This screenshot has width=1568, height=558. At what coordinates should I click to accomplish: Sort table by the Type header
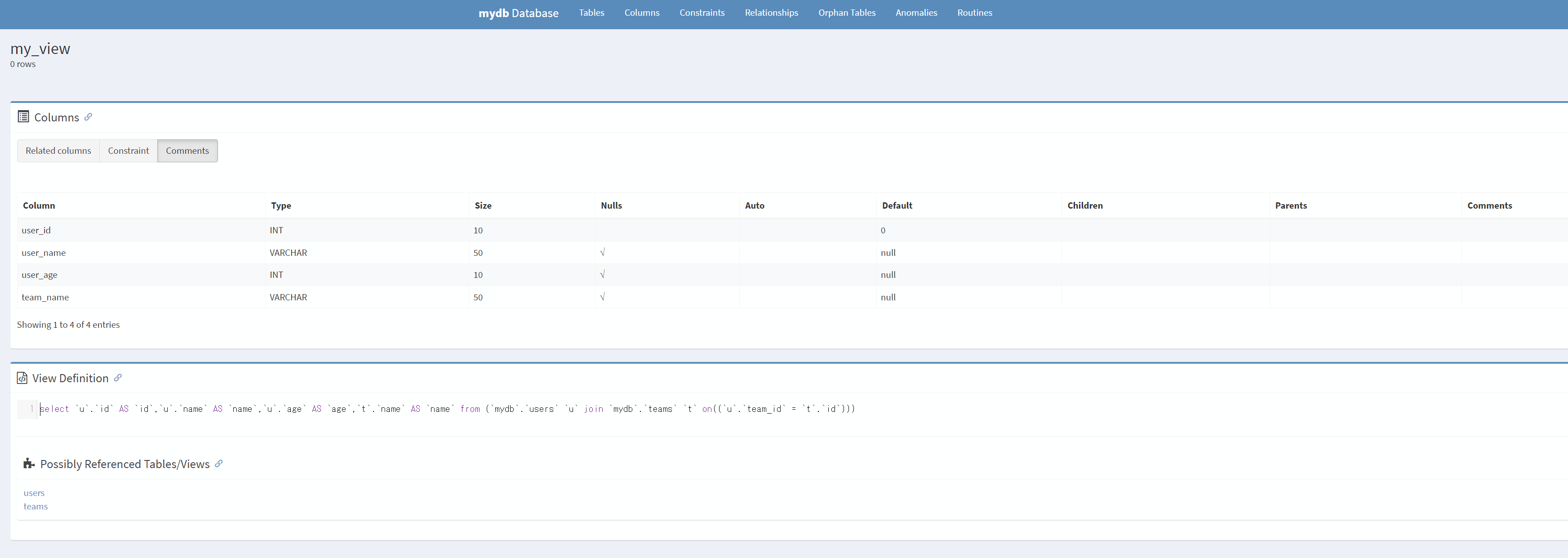(x=280, y=205)
